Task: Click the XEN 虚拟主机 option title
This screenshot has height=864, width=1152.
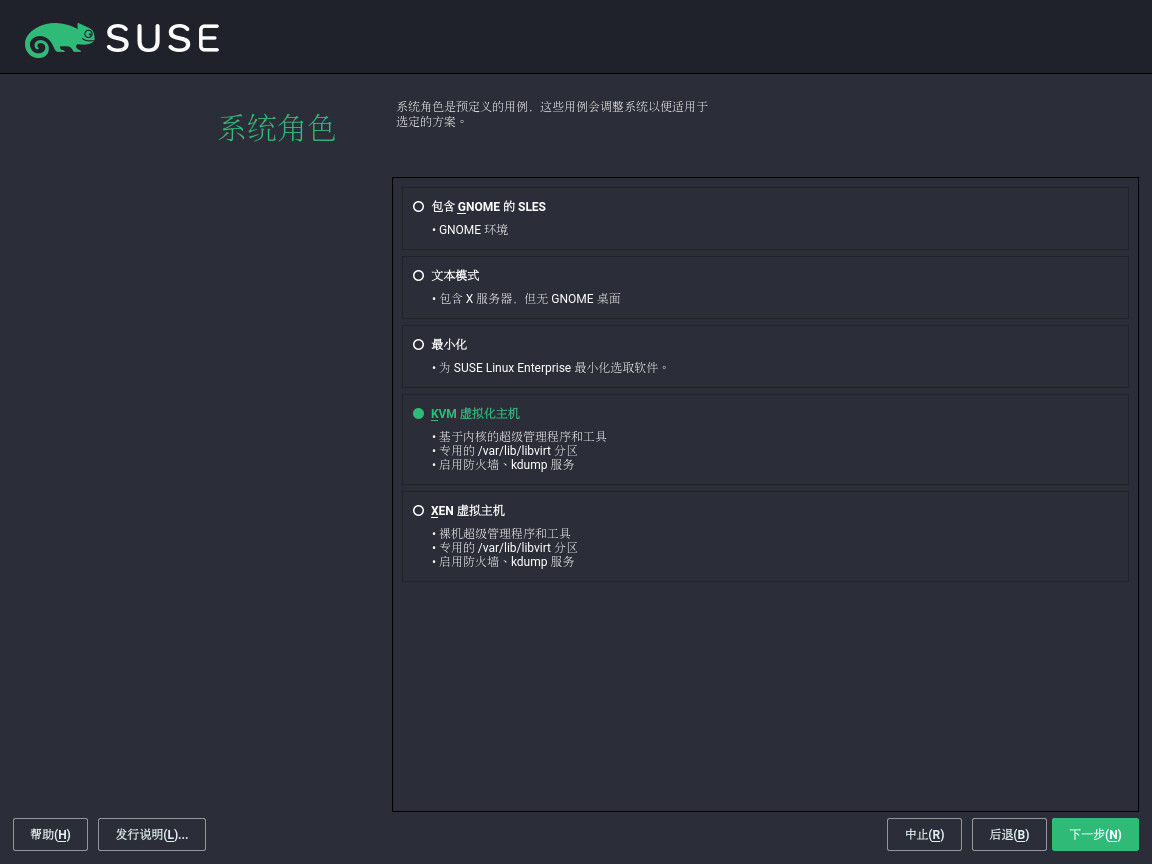Action: click(467, 511)
